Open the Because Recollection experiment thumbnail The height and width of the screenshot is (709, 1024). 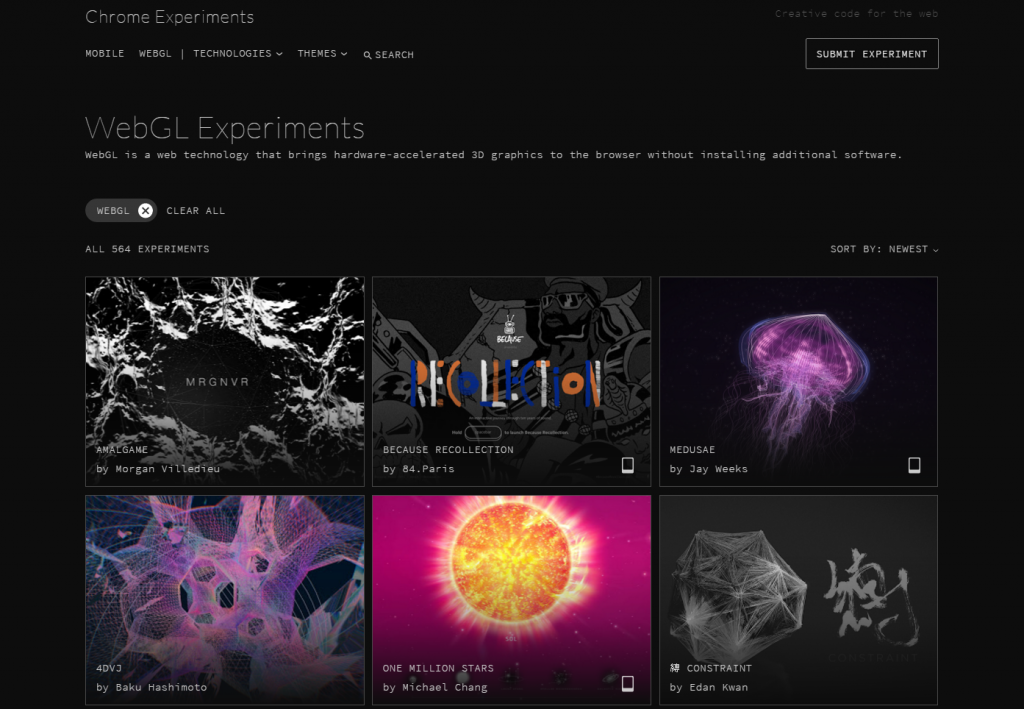[511, 381]
